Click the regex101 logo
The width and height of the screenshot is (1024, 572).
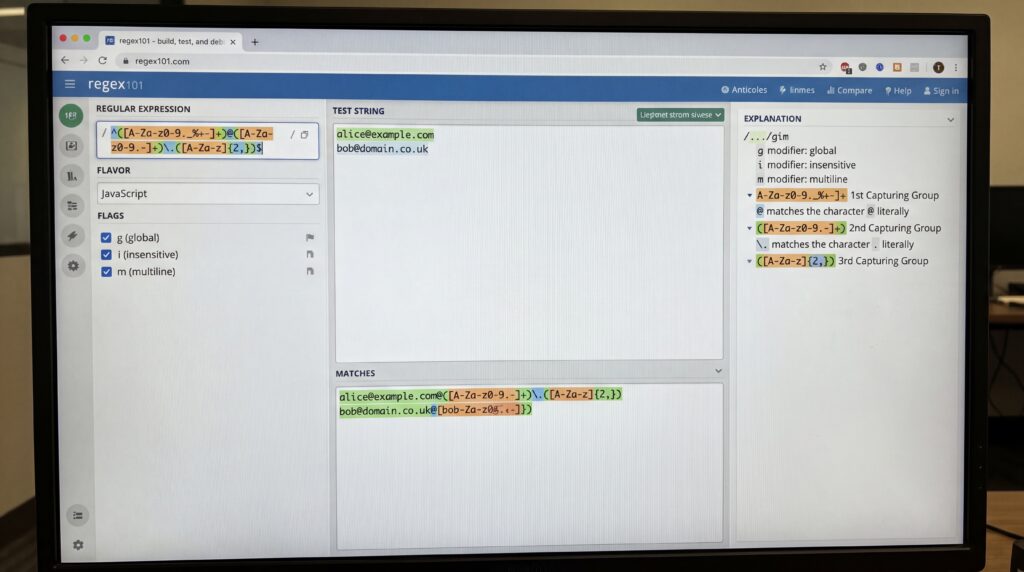(x=116, y=84)
